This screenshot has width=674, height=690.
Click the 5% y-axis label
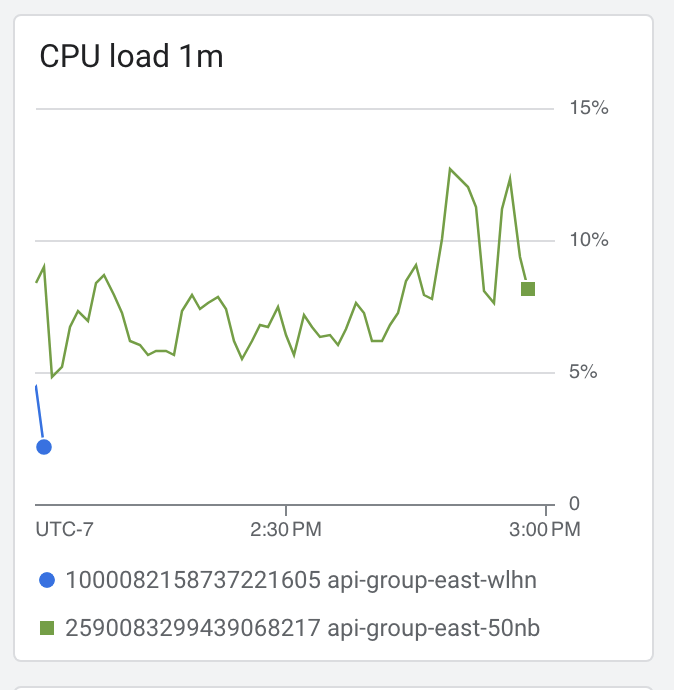[583, 372]
